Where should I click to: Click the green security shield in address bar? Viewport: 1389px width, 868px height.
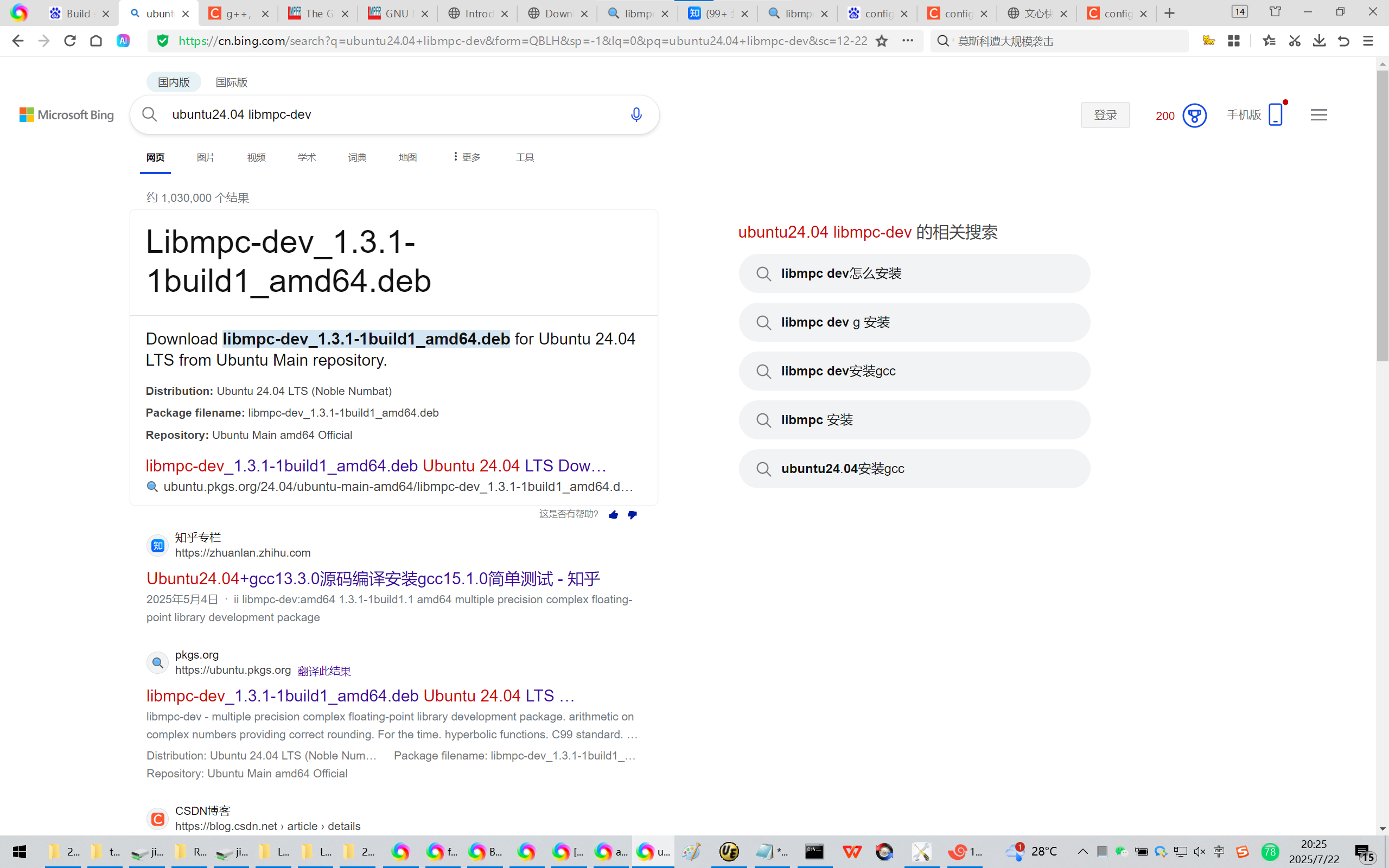click(163, 41)
